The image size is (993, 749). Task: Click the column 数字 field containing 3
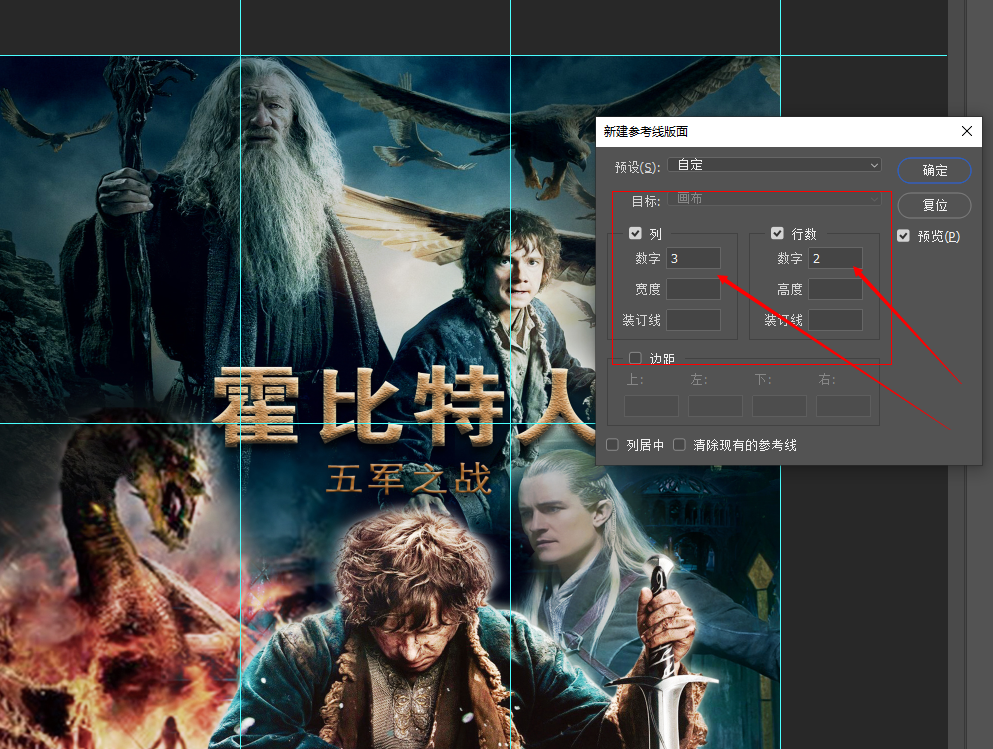(x=693, y=258)
